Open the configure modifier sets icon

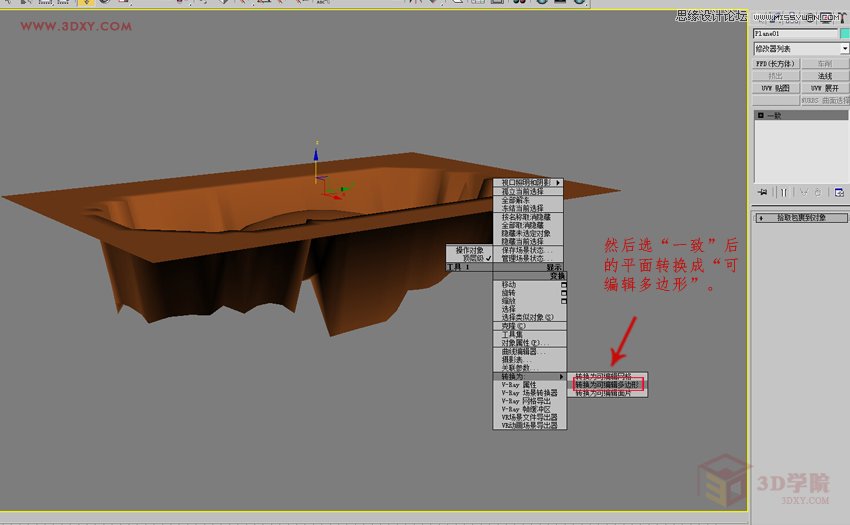(x=839, y=192)
